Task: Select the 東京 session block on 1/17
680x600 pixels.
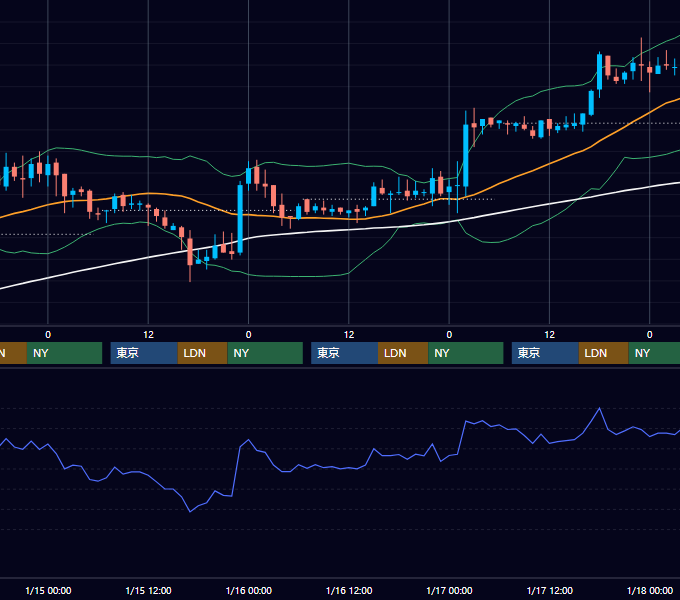Action: coord(545,353)
